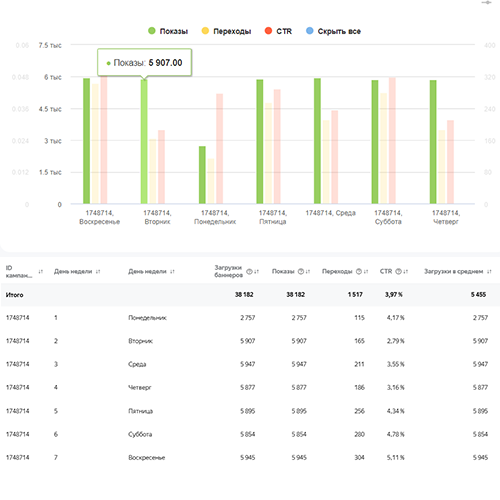Select the green Показы bar for Четверг

pos(433,142)
